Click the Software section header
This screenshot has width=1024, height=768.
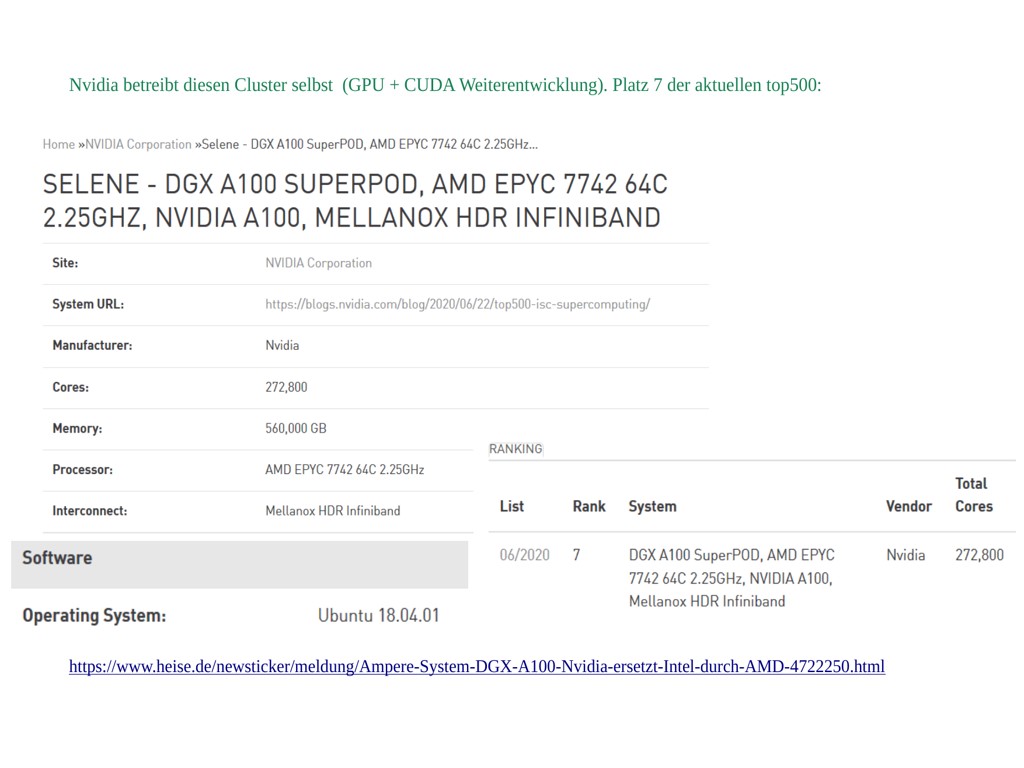point(57,558)
